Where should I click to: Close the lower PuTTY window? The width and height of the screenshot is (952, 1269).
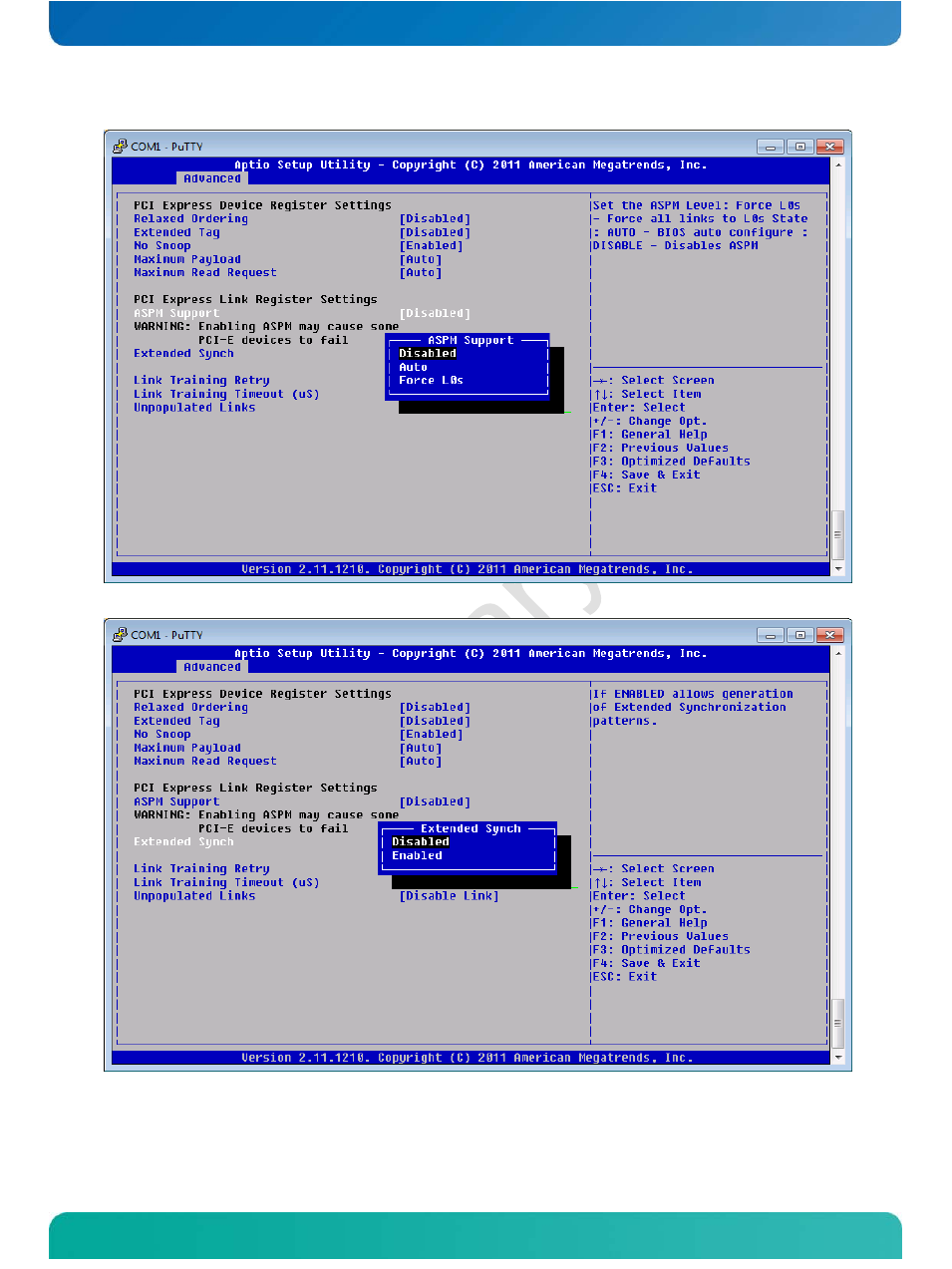[x=829, y=635]
